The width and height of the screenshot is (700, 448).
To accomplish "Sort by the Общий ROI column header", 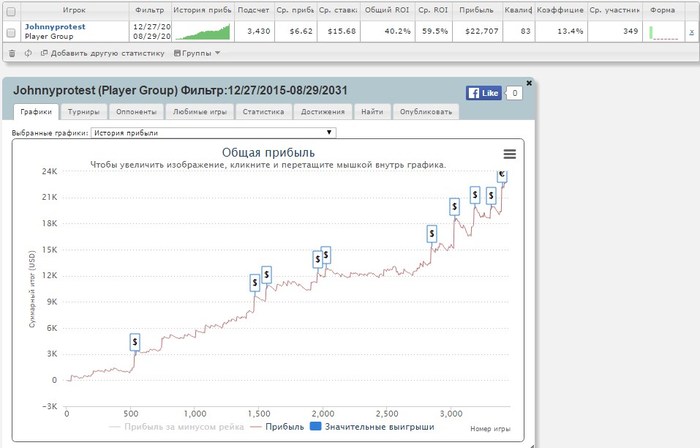I will pyautogui.click(x=387, y=10).
